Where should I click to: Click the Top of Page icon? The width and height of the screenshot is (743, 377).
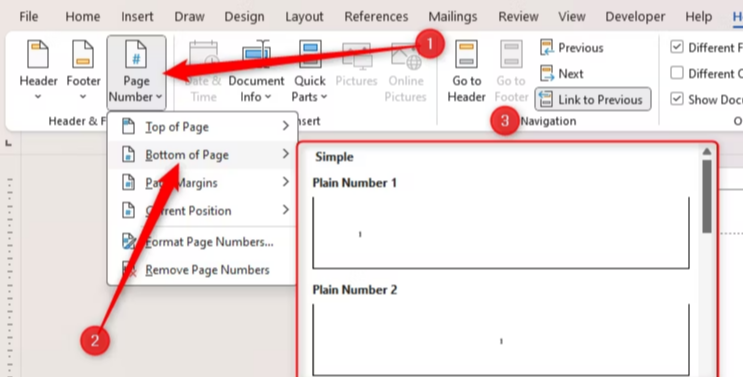click(x=128, y=127)
